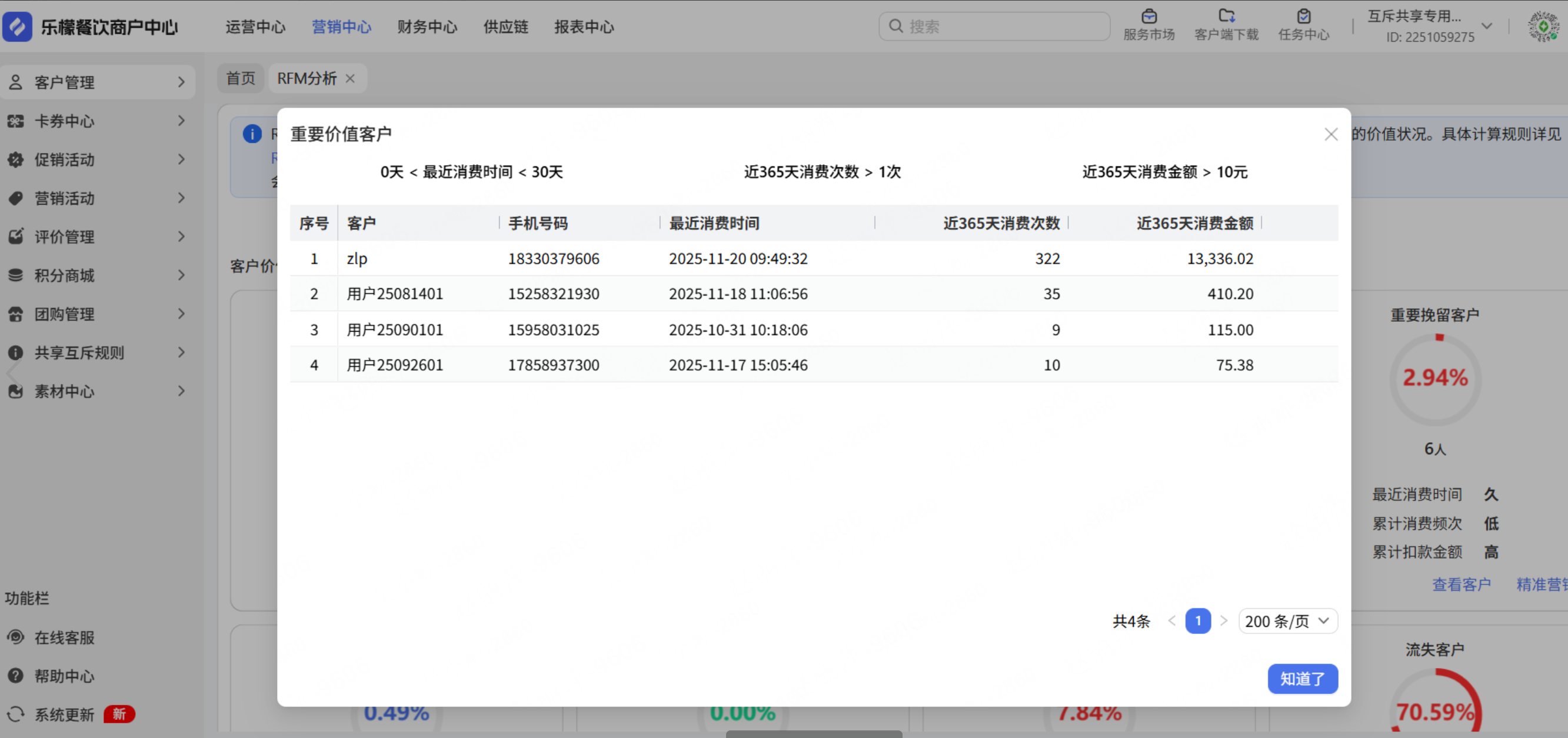Image resolution: width=1568 pixels, height=738 pixels.
Task: Click the 系统更新 refresh icon
Action: click(16, 714)
